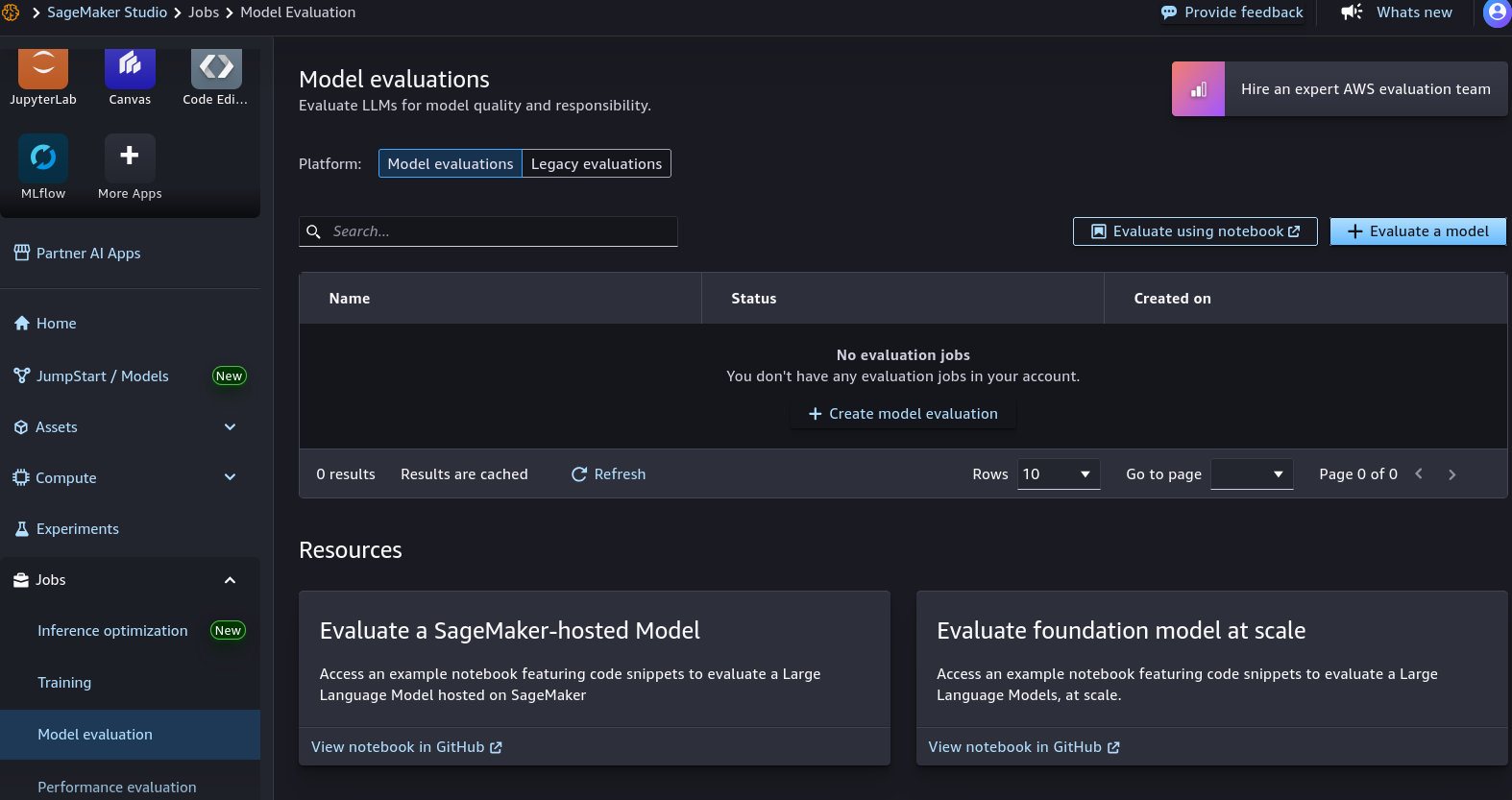Click the Compute chip icon

(21, 477)
